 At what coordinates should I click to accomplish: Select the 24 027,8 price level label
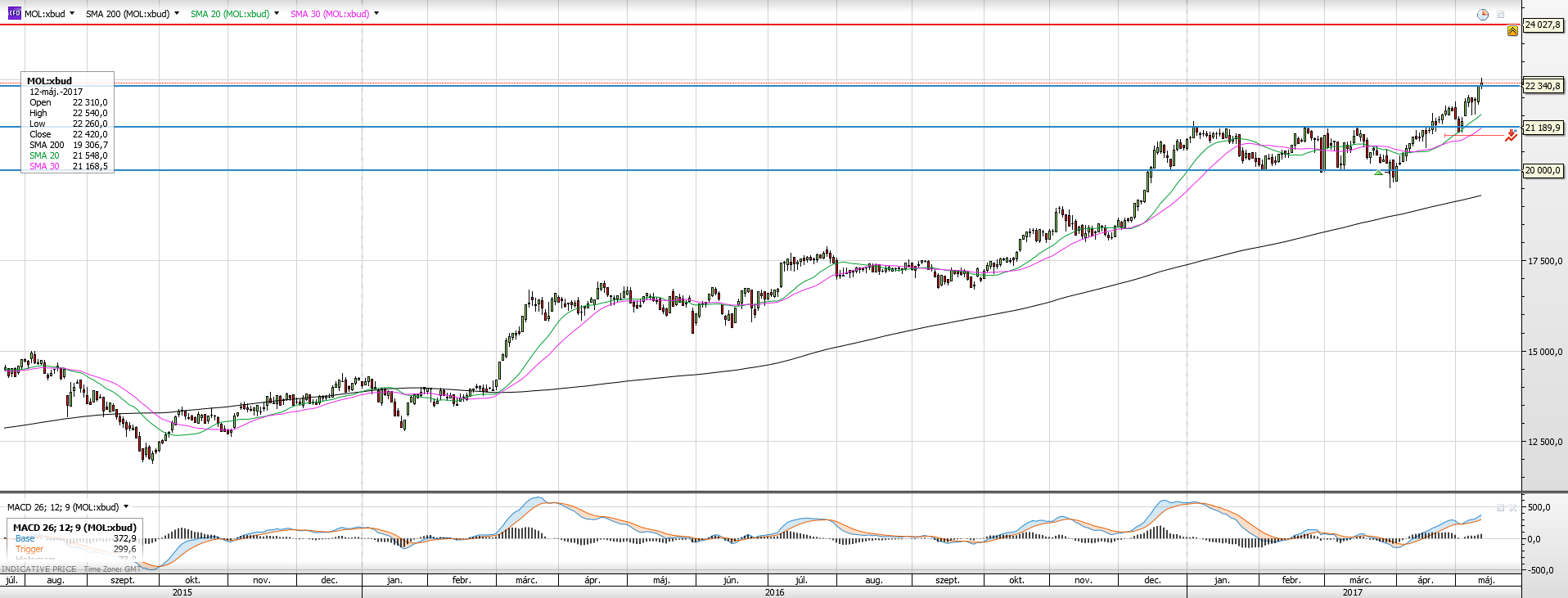pos(1543,25)
